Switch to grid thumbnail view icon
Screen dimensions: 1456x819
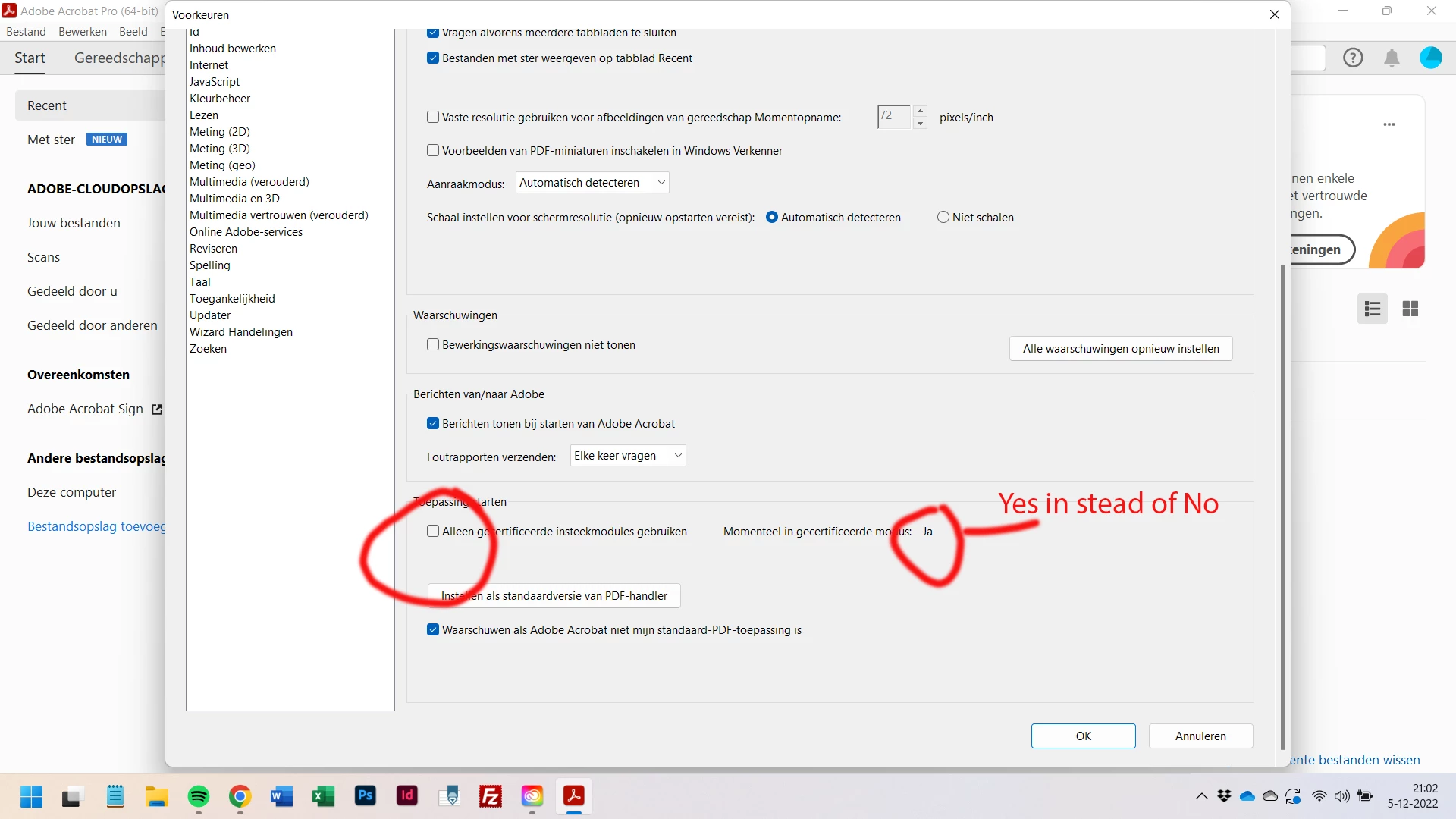click(1410, 309)
